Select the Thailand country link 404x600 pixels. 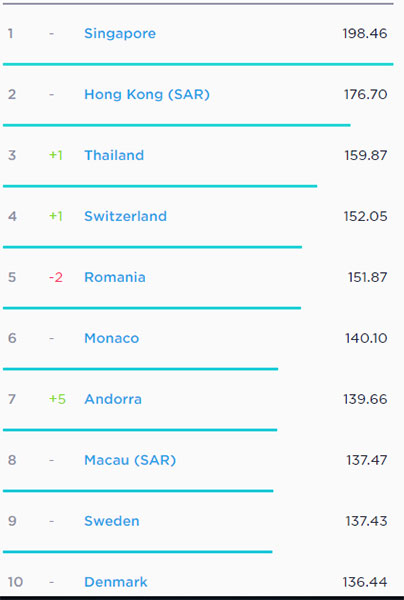(x=114, y=155)
